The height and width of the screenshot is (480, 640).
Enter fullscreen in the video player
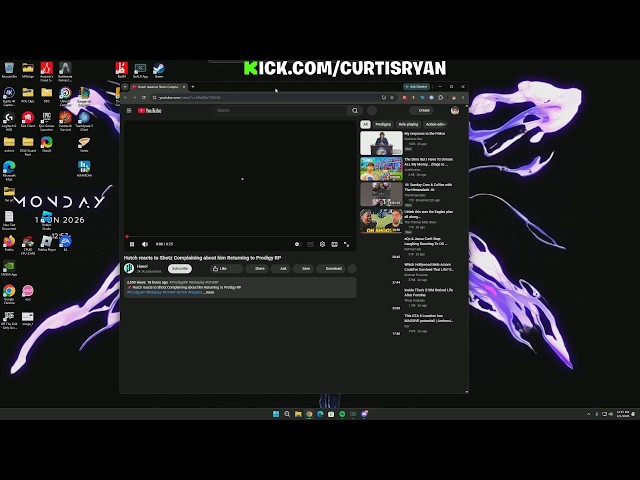[x=347, y=244]
